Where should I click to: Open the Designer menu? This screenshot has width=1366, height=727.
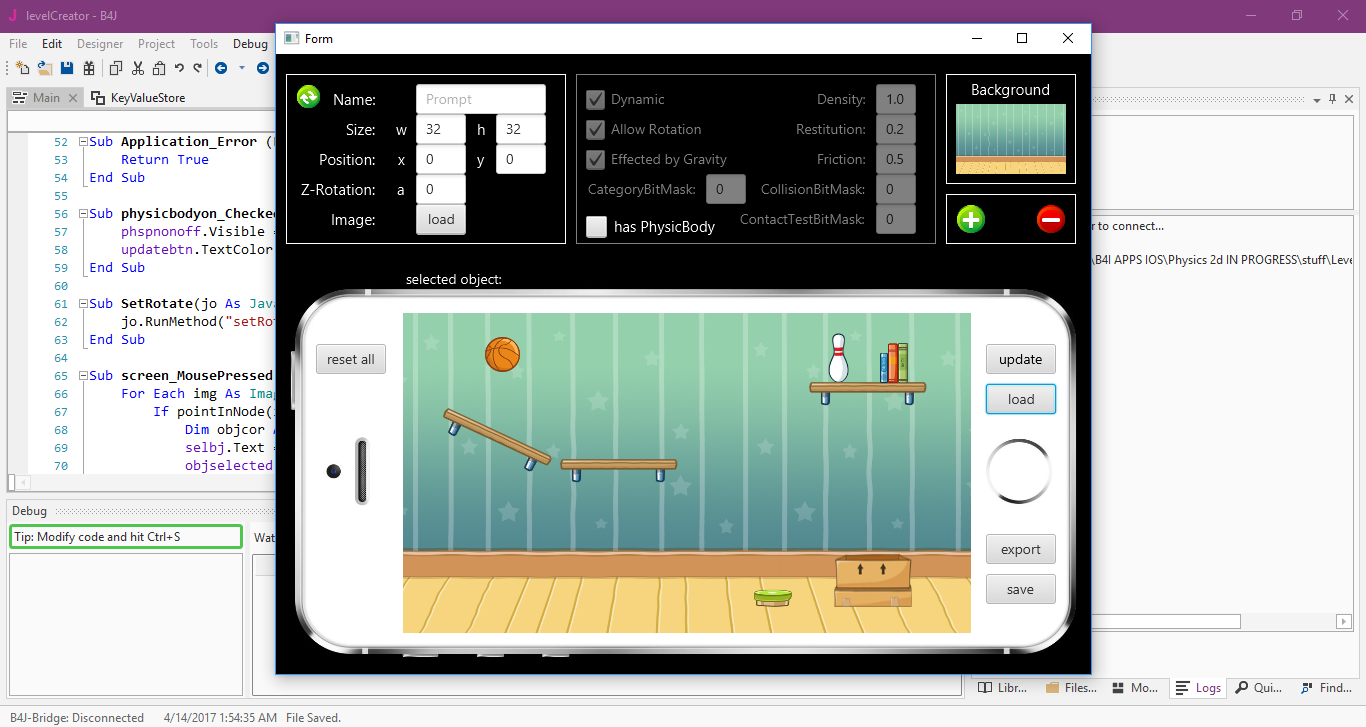pos(100,44)
